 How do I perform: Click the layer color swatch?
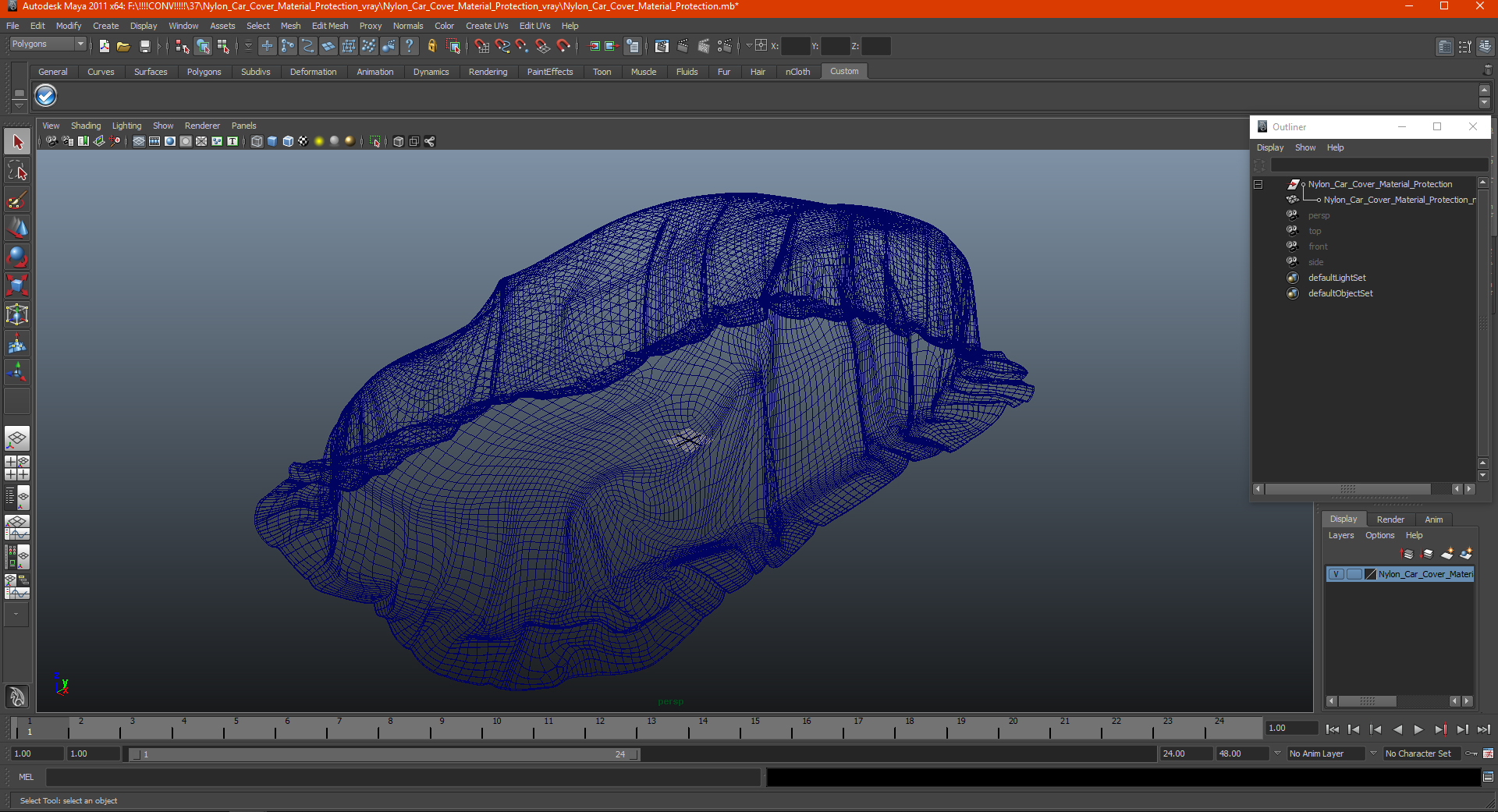pos(1370,574)
